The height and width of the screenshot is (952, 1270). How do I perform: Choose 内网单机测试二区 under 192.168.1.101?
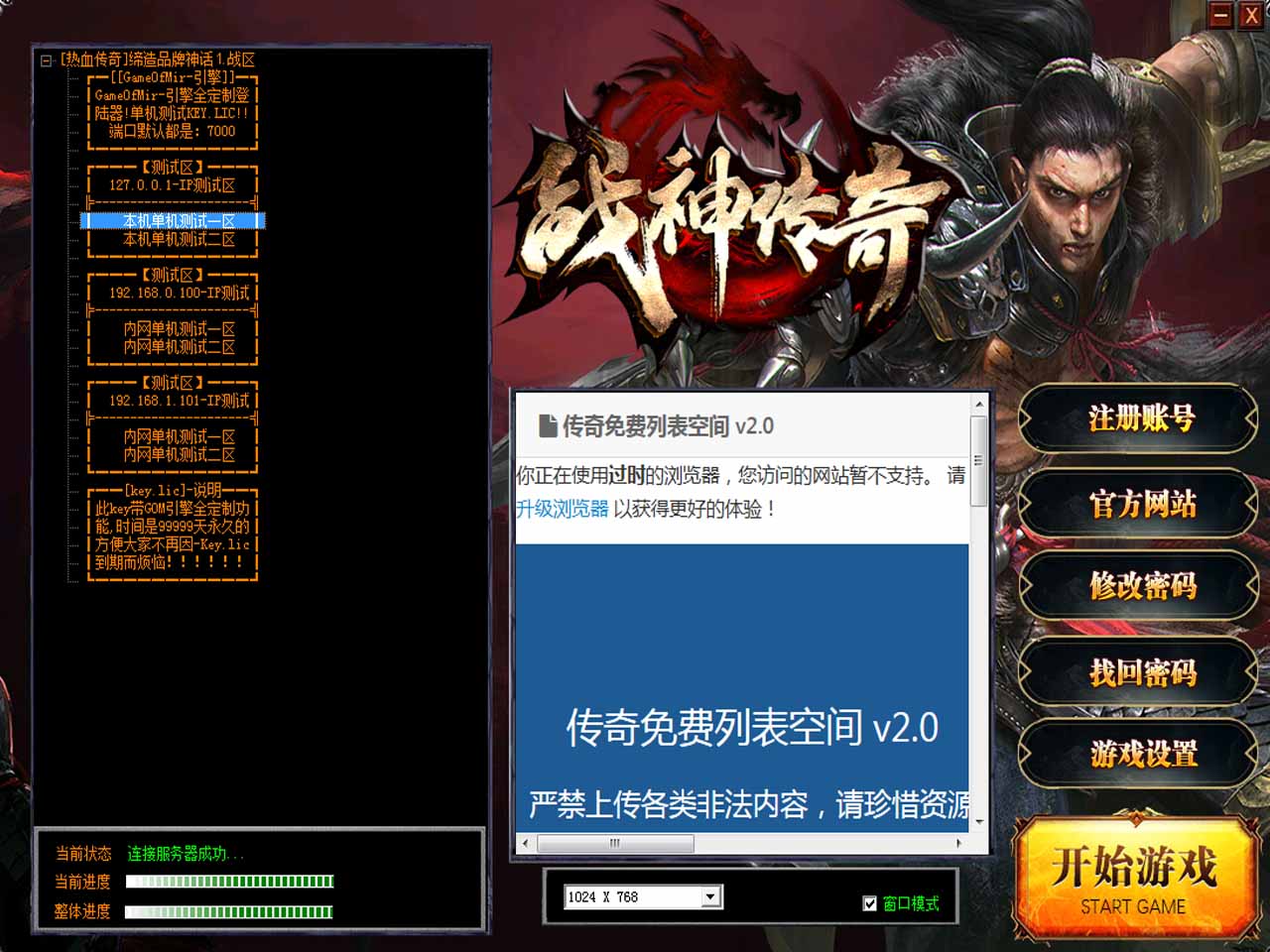pyautogui.click(x=179, y=454)
